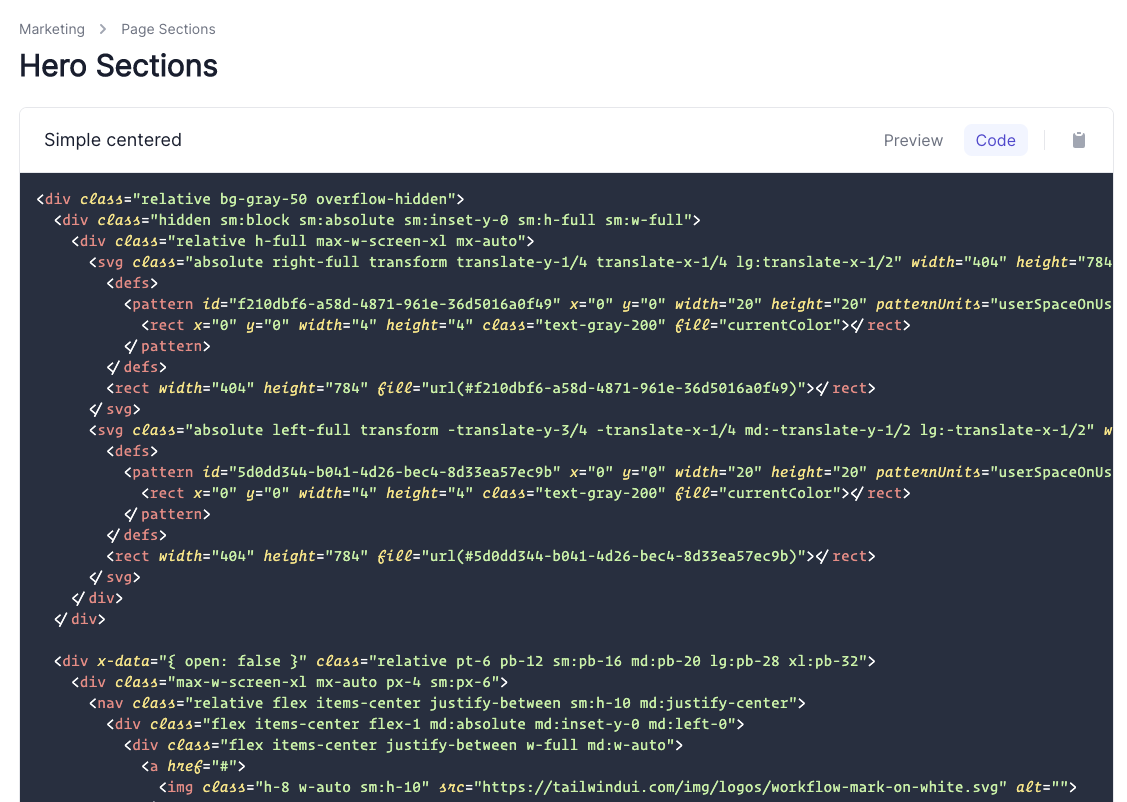This screenshot has height=802, width=1127.
Task: Click the breadcrumb chevron separator
Action: tap(103, 29)
